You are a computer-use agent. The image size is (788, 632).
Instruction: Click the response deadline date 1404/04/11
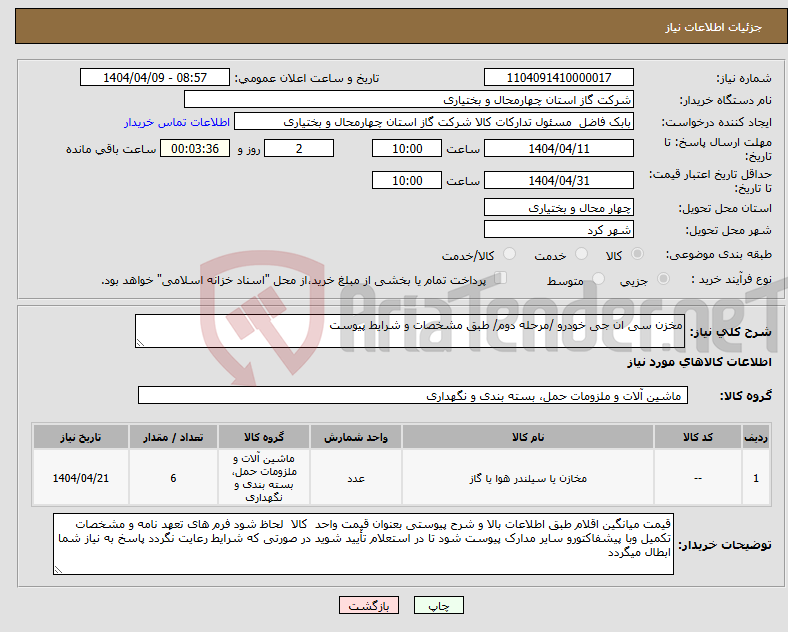[558, 149]
